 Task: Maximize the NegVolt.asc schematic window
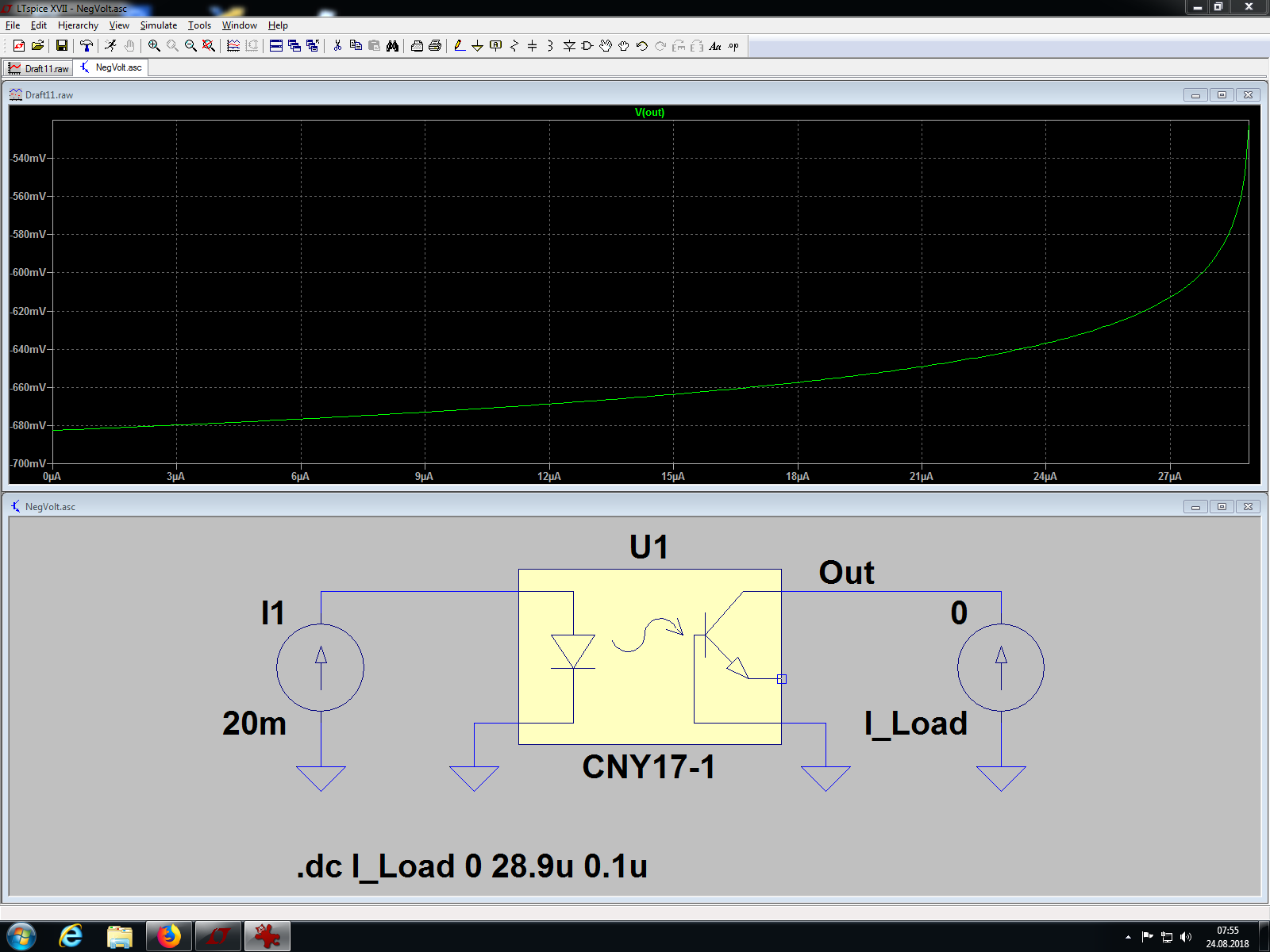pyautogui.click(x=1222, y=507)
